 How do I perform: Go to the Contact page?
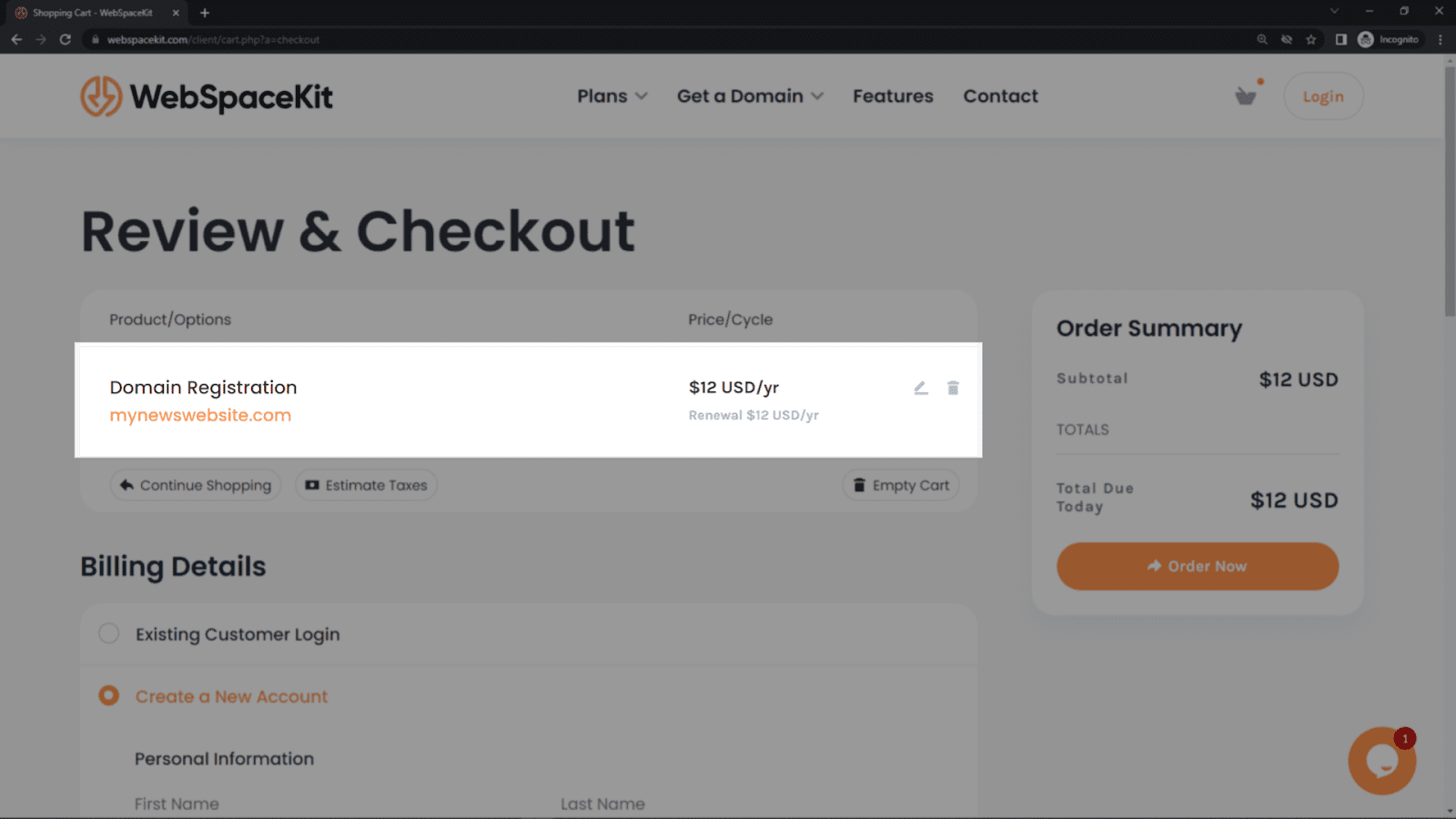coord(1000,96)
